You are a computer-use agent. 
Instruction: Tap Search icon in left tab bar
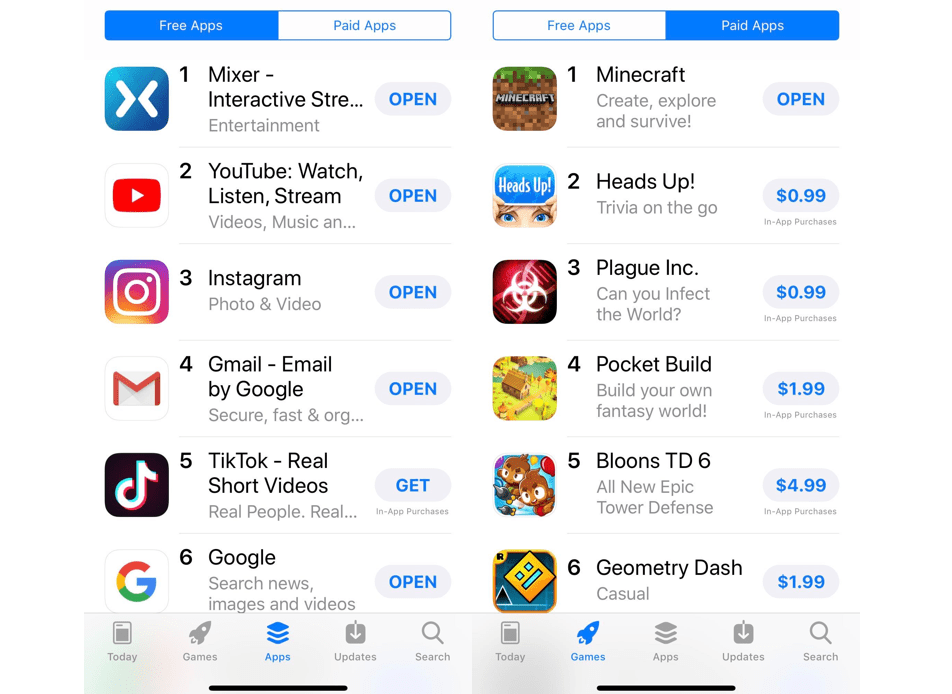pyautogui.click(x=432, y=642)
